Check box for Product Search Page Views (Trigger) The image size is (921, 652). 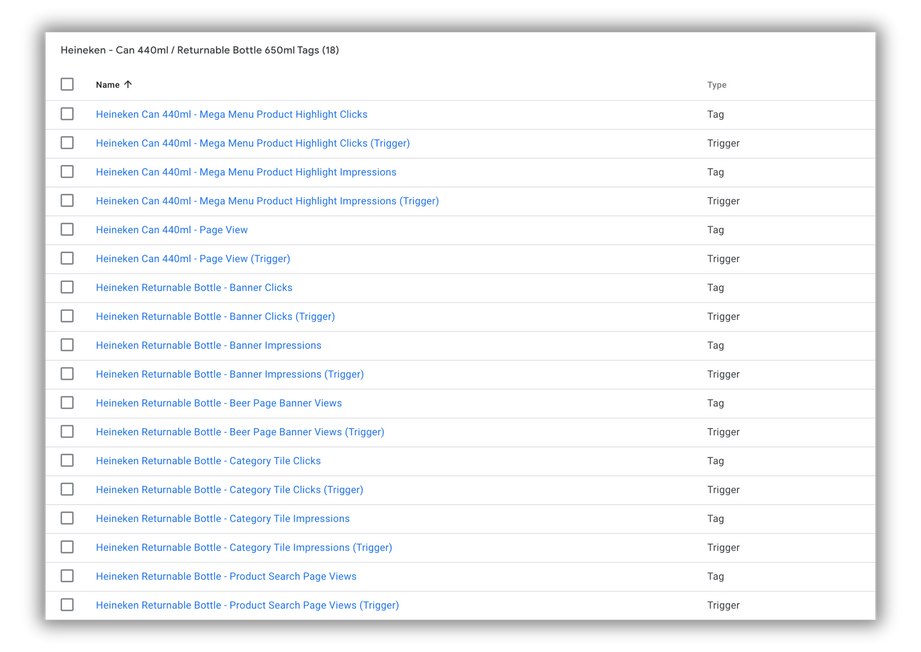point(67,604)
